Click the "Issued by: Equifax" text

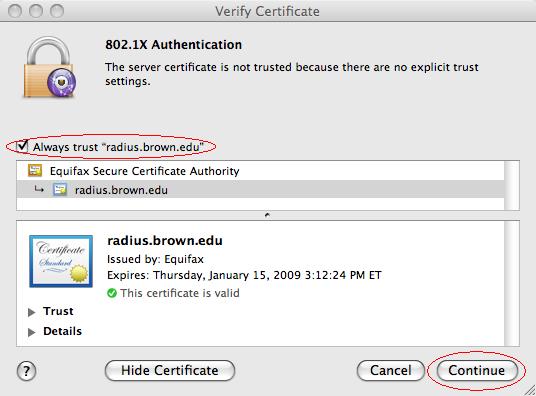click(155, 259)
